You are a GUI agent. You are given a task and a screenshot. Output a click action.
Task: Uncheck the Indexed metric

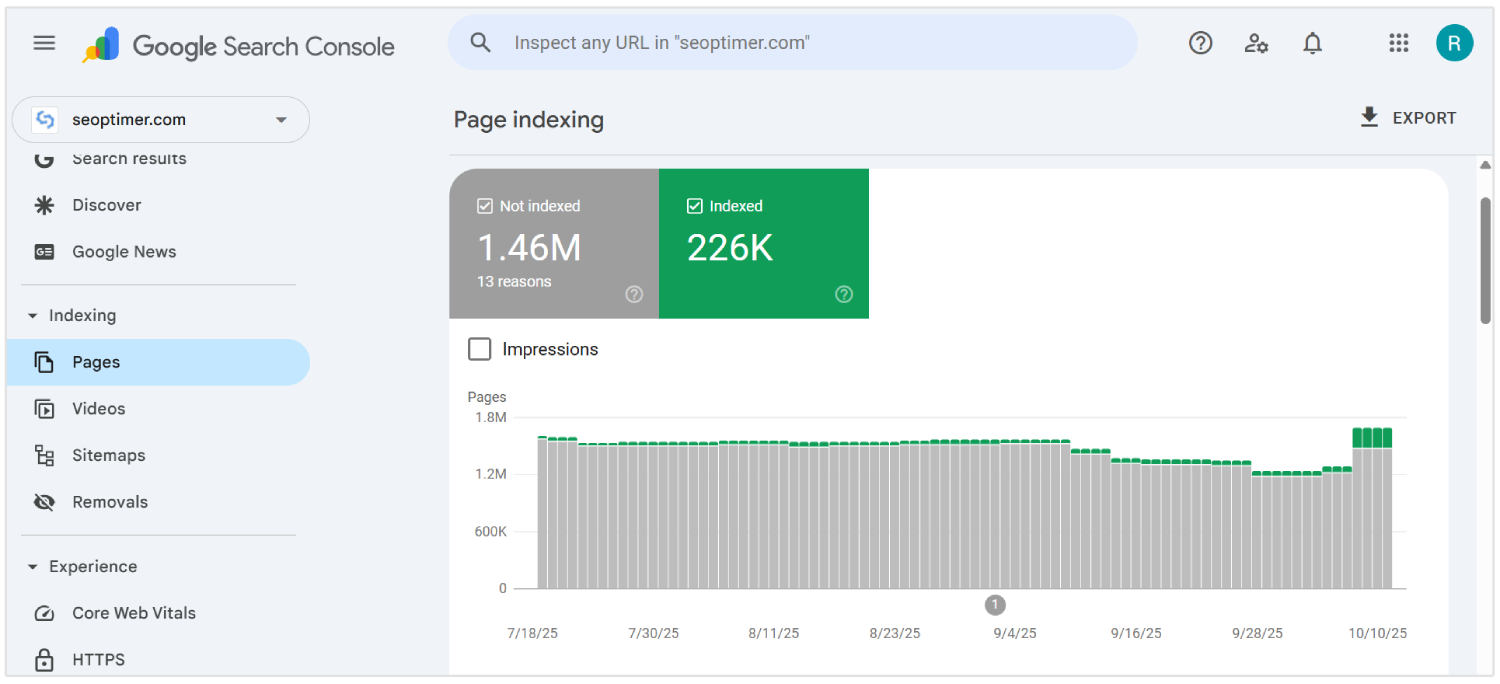click(694, 205)
